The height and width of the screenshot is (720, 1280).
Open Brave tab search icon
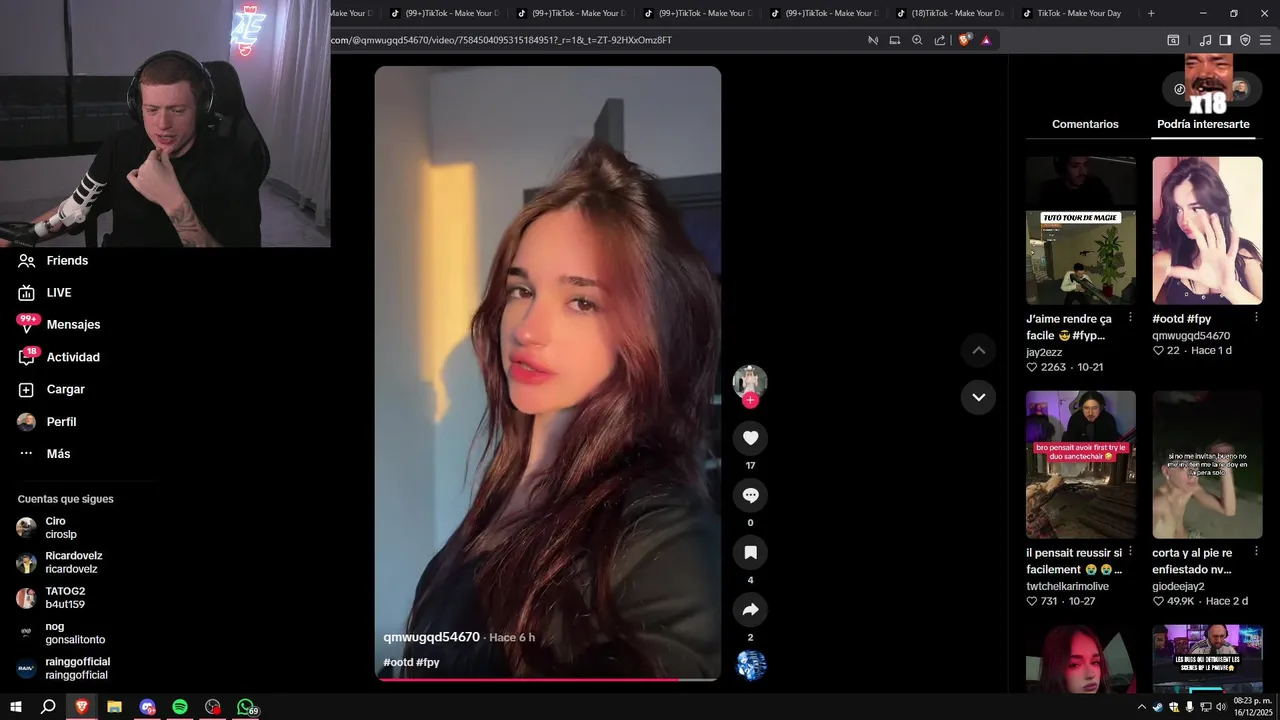point(1173,40)
